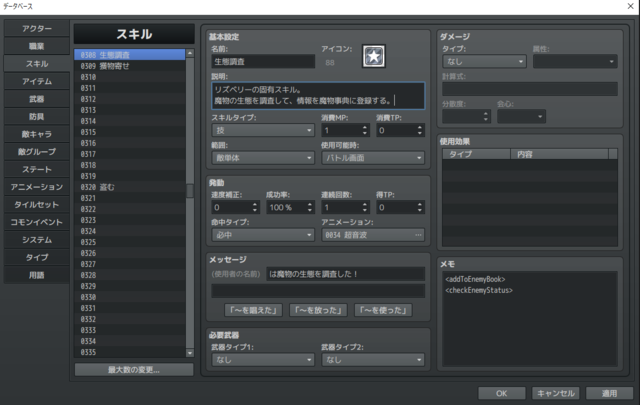
Task: Click 最大数の変更... button
Action: coord(134,370)
